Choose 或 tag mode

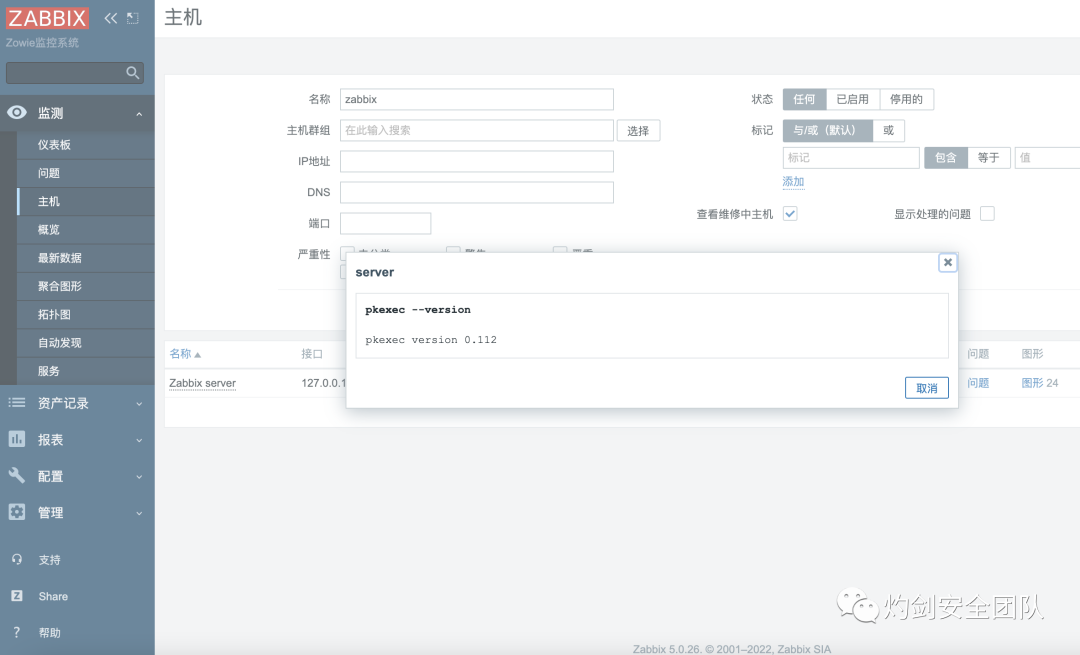click(889, 130)
